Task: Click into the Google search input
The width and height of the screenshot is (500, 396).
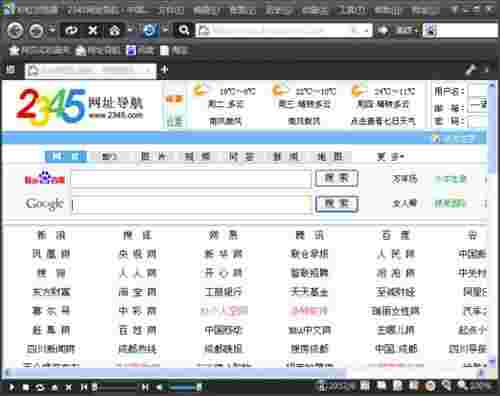Action: coord(191,204)
